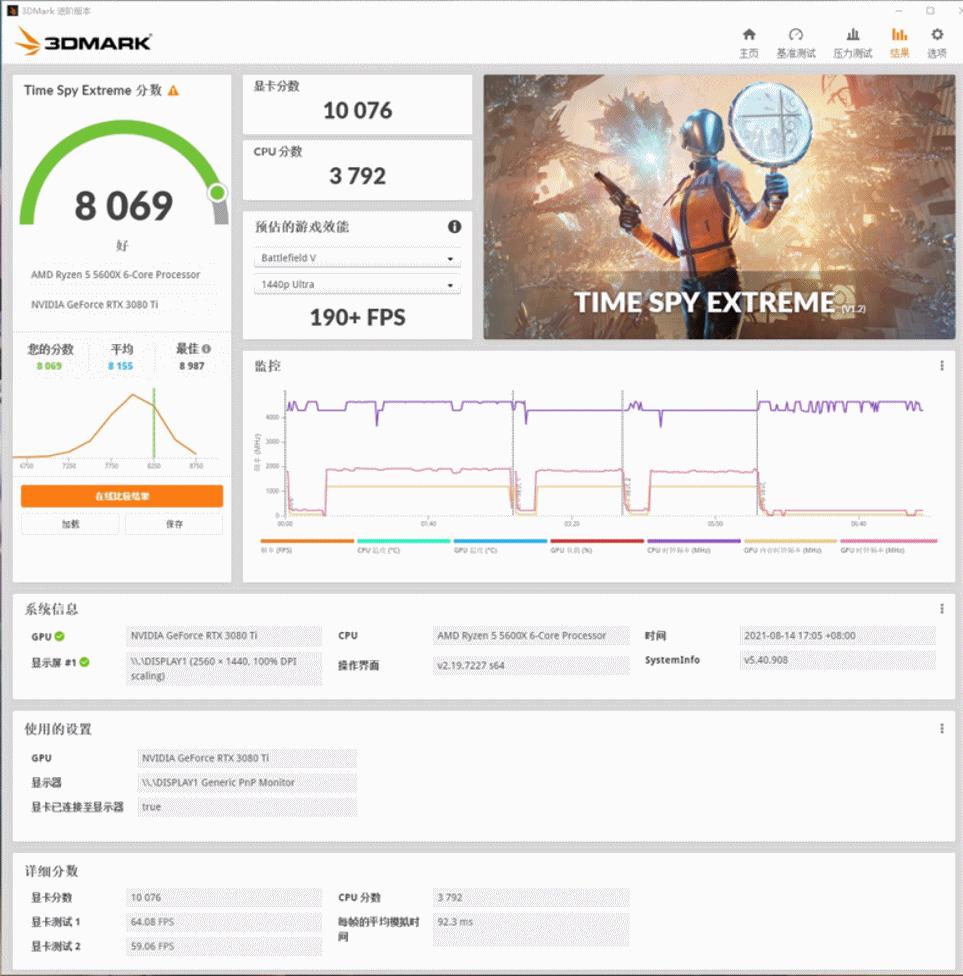Screen dimensions: 963x976
Task: Open the Stress Test chart icon
Action: point(853,34)
